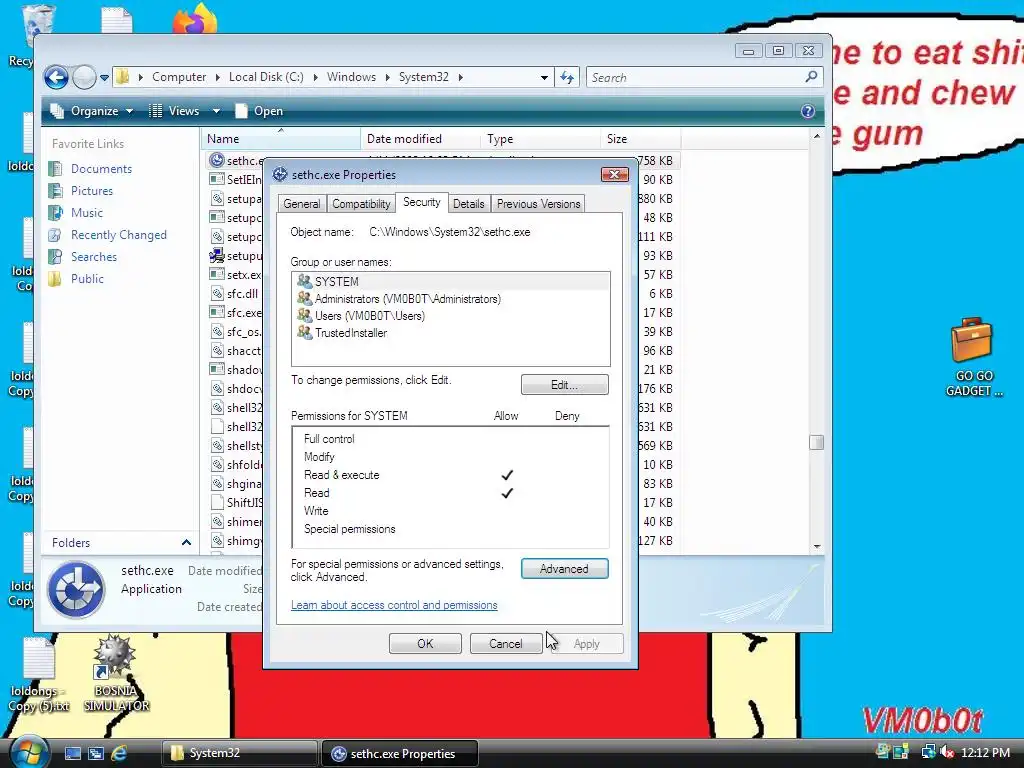This screenshot has width=1024, height=768.
Task: Open recent pages dropdown beside Forward
Action: click(104, 78)
